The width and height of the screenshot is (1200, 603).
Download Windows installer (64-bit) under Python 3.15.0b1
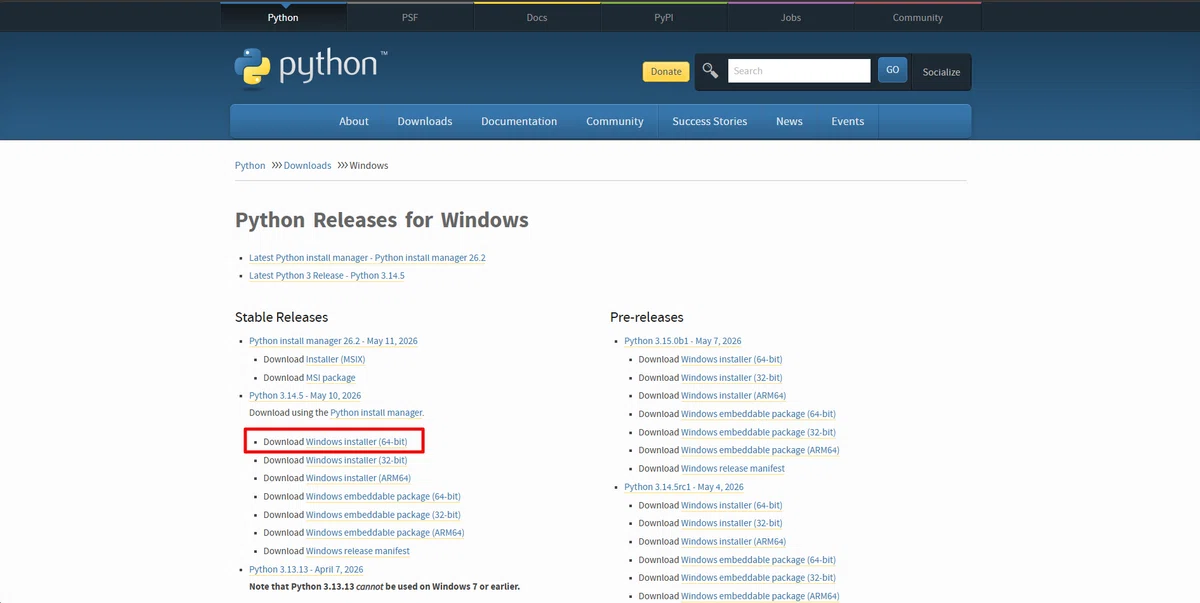(732, 359)
